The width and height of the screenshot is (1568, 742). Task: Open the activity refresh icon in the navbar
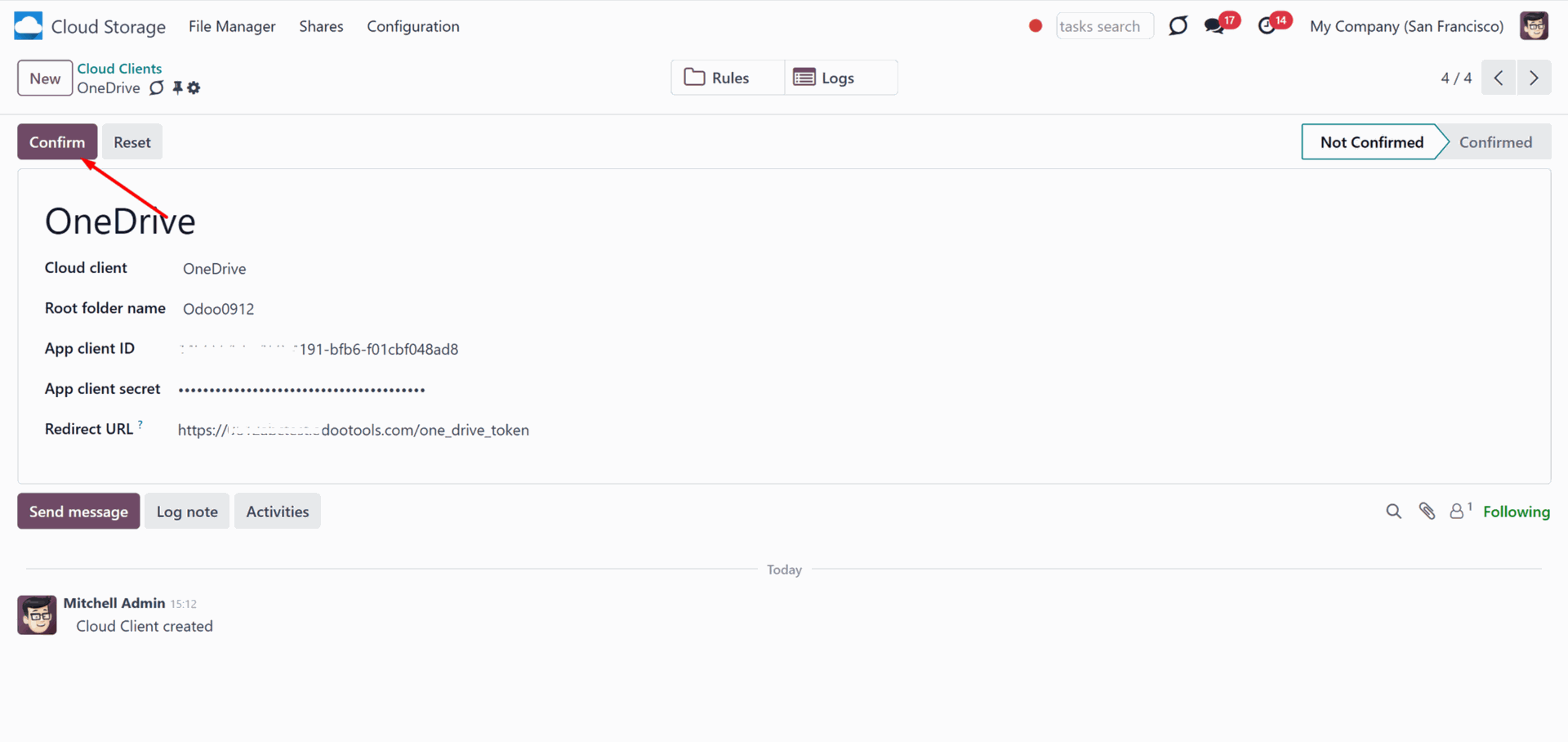[1178, 26]
